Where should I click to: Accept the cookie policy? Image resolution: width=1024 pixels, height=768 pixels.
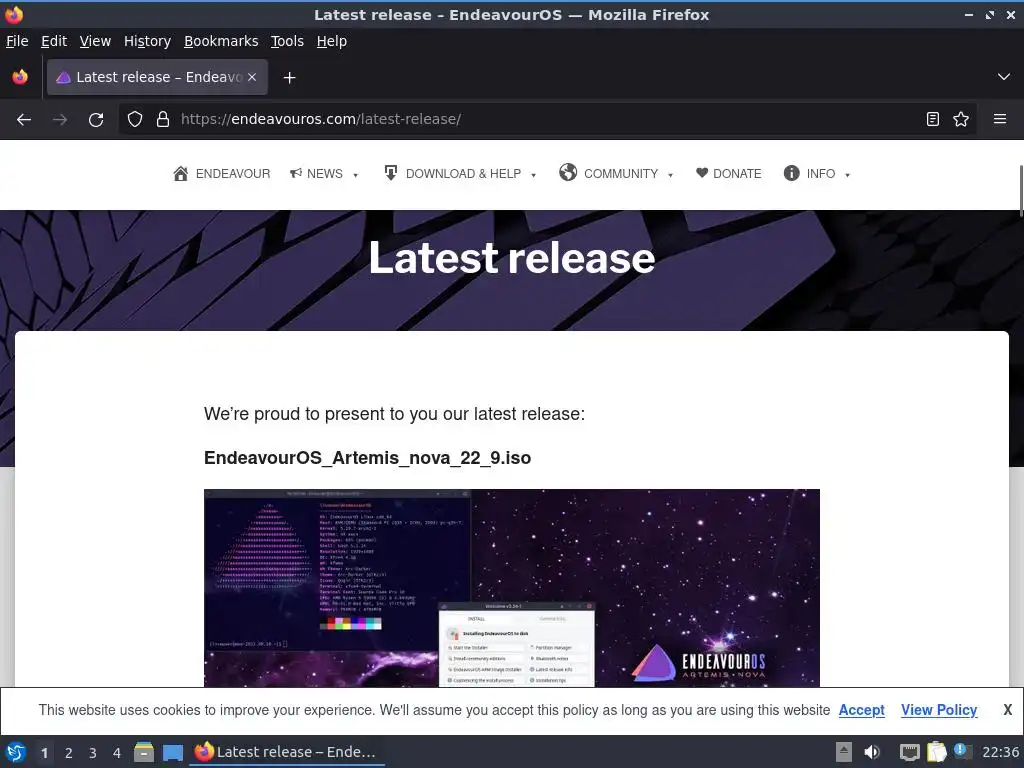click(x=861, y=710)
